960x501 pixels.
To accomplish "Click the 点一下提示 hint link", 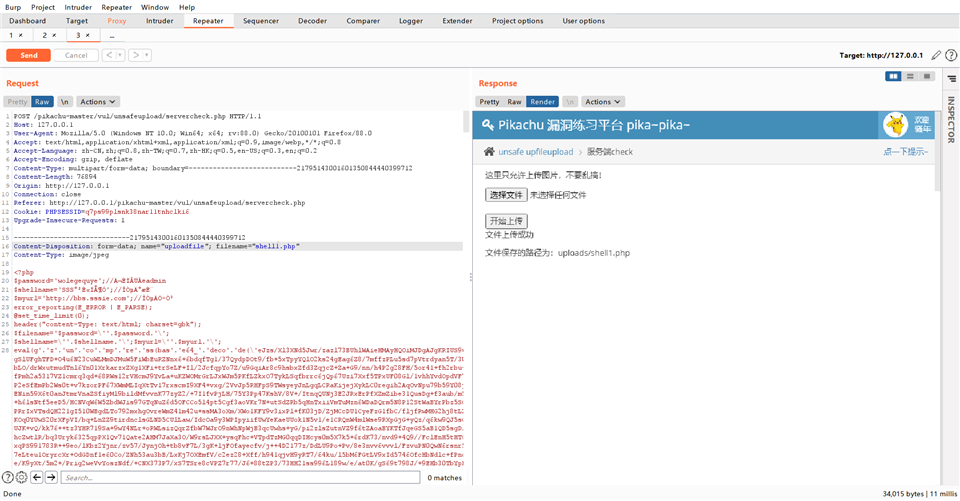I will coord(906,151).
